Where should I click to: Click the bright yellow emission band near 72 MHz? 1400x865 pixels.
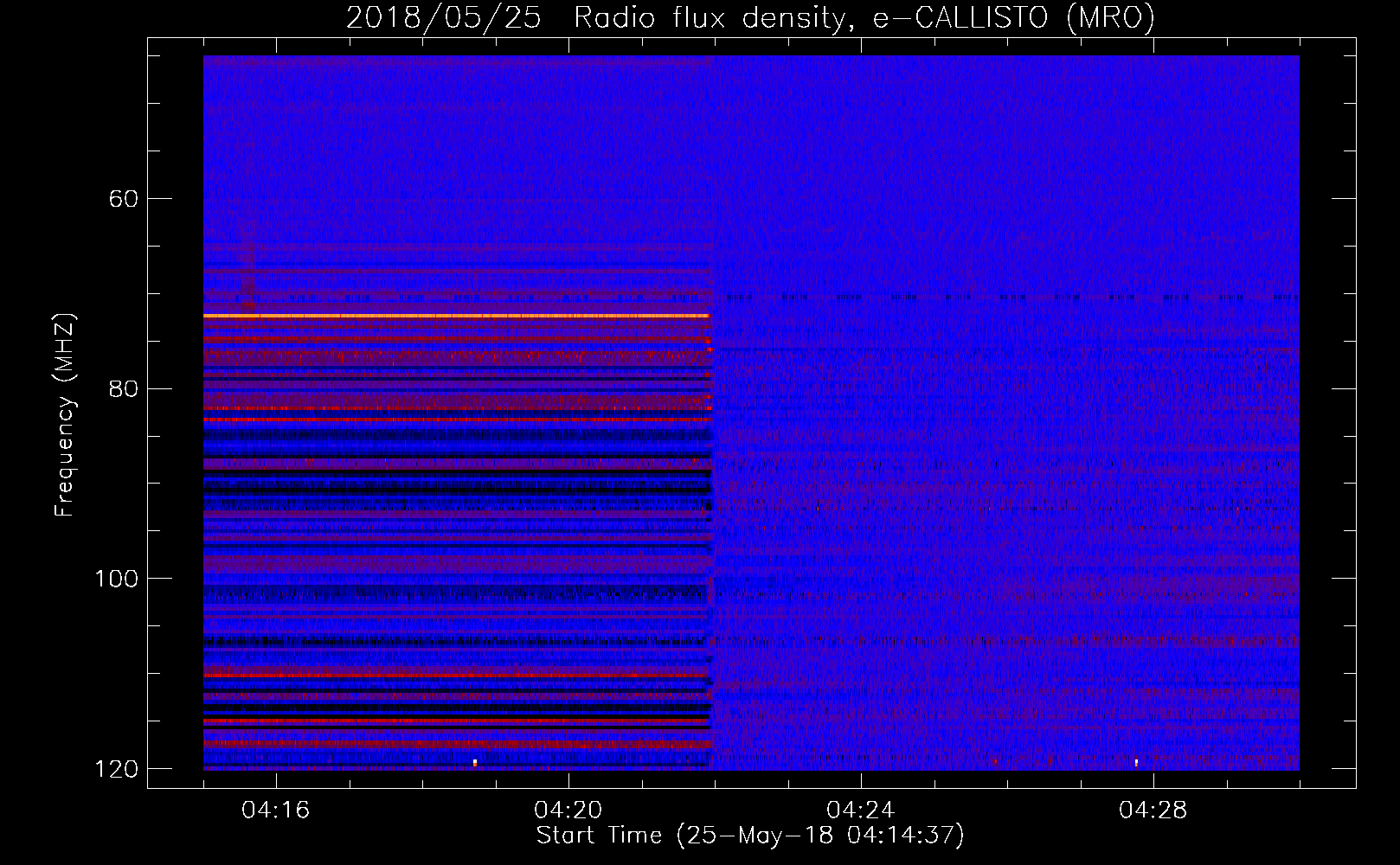[457, 317]
